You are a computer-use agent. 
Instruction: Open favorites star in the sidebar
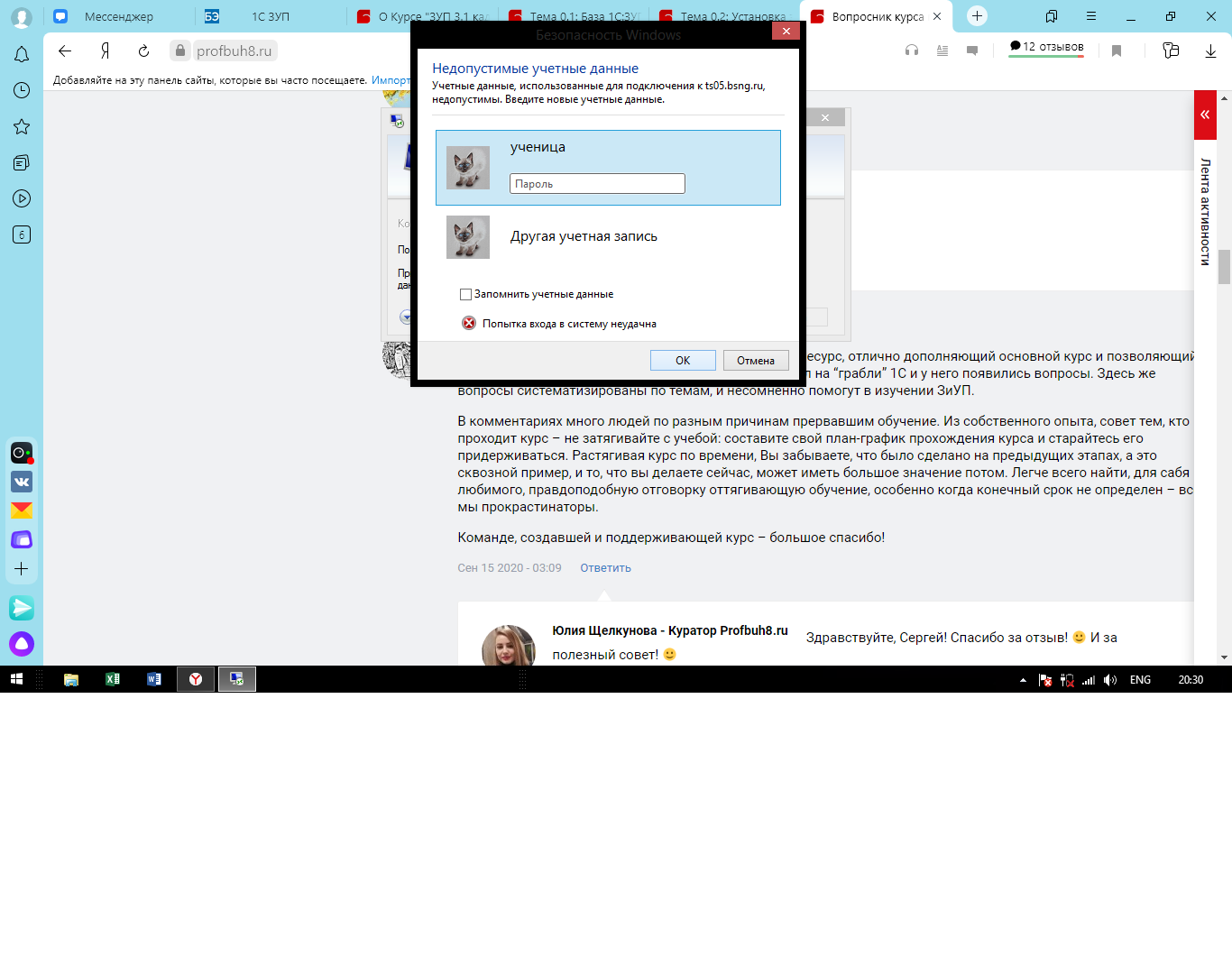click(x=22, y=127)
